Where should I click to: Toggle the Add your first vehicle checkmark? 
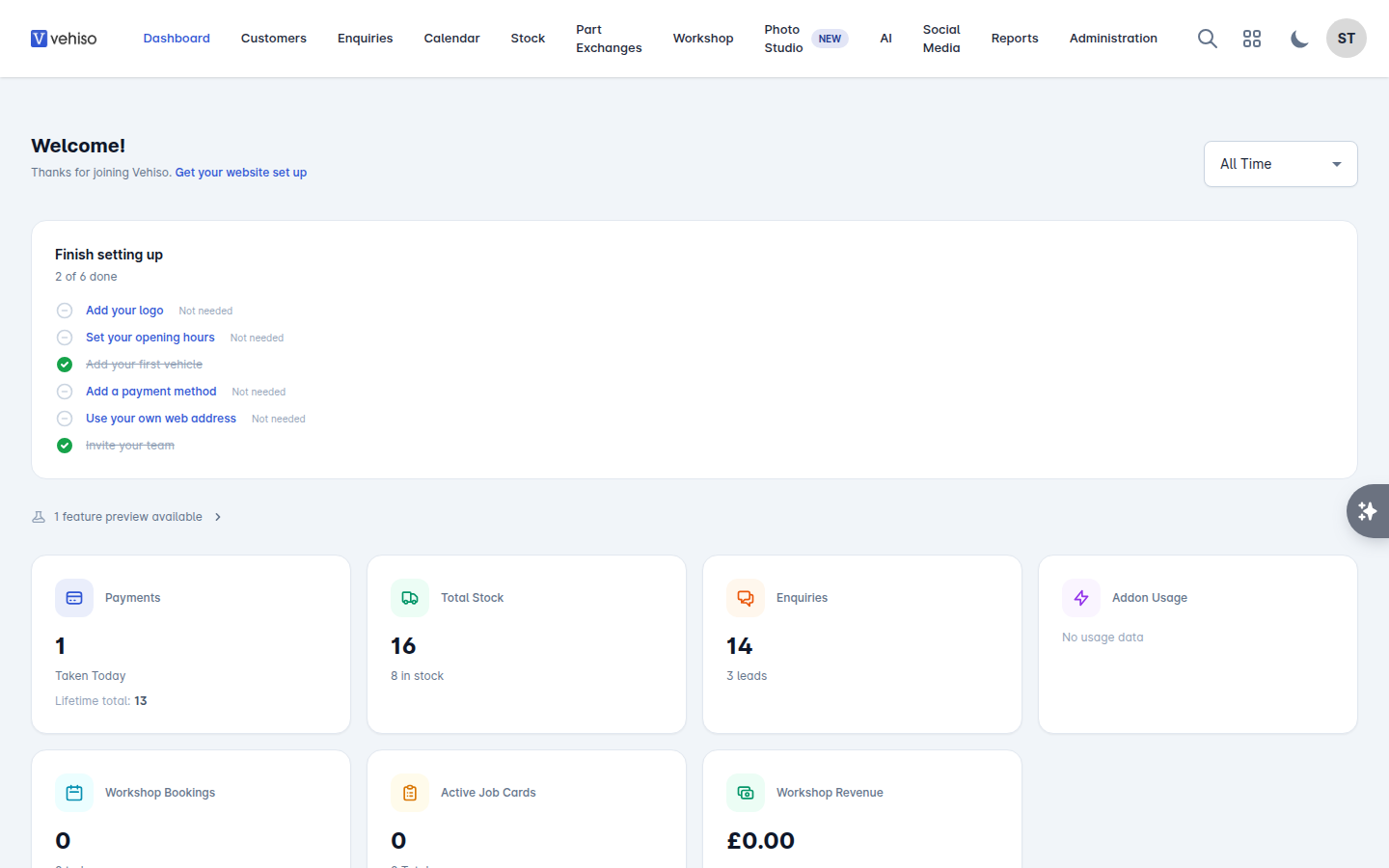pyautogui.click(x=65, y=365)
